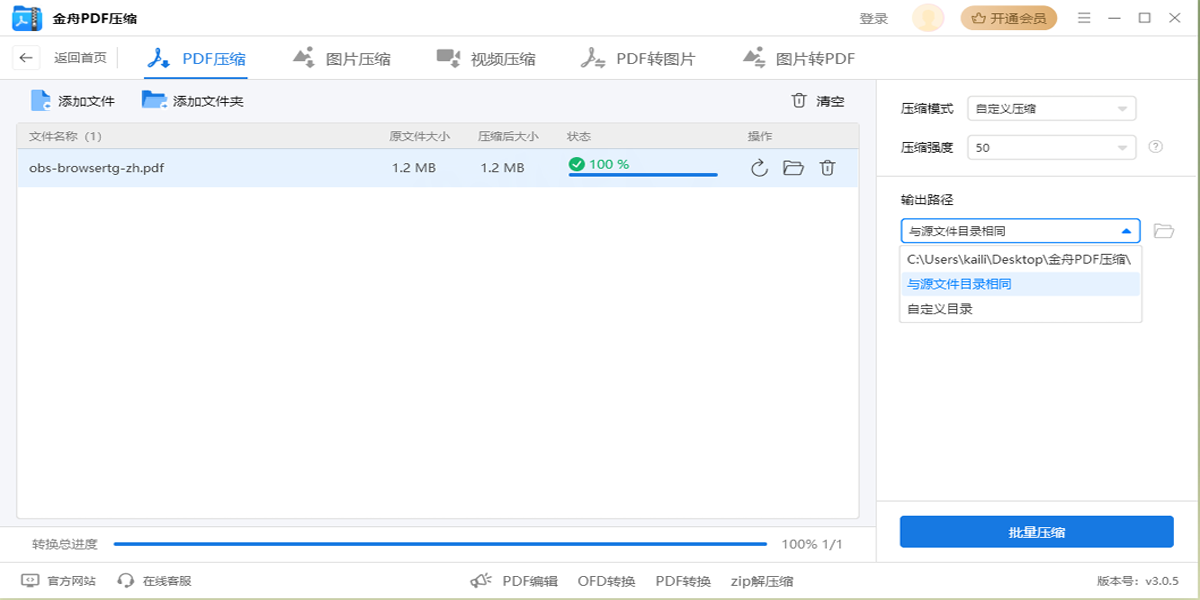Viewport: 1200px width, 600px height.
Task: Click the 压缩后大小 column header
Action: [x=508, y=136]
